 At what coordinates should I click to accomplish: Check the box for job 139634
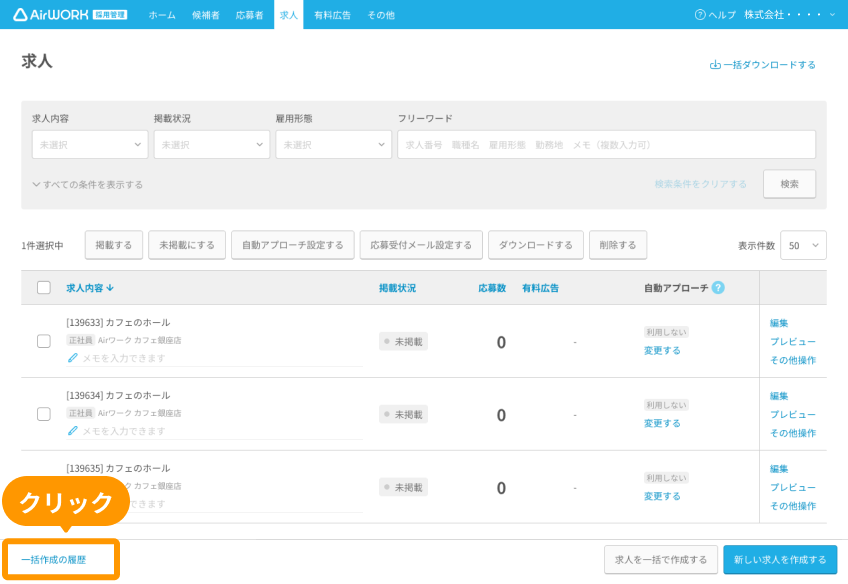coord(44,414)
